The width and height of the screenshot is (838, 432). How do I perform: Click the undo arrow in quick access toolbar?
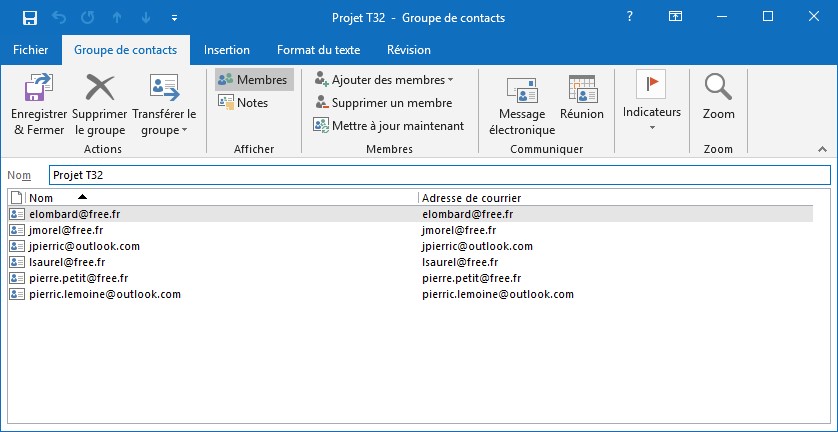58,17
